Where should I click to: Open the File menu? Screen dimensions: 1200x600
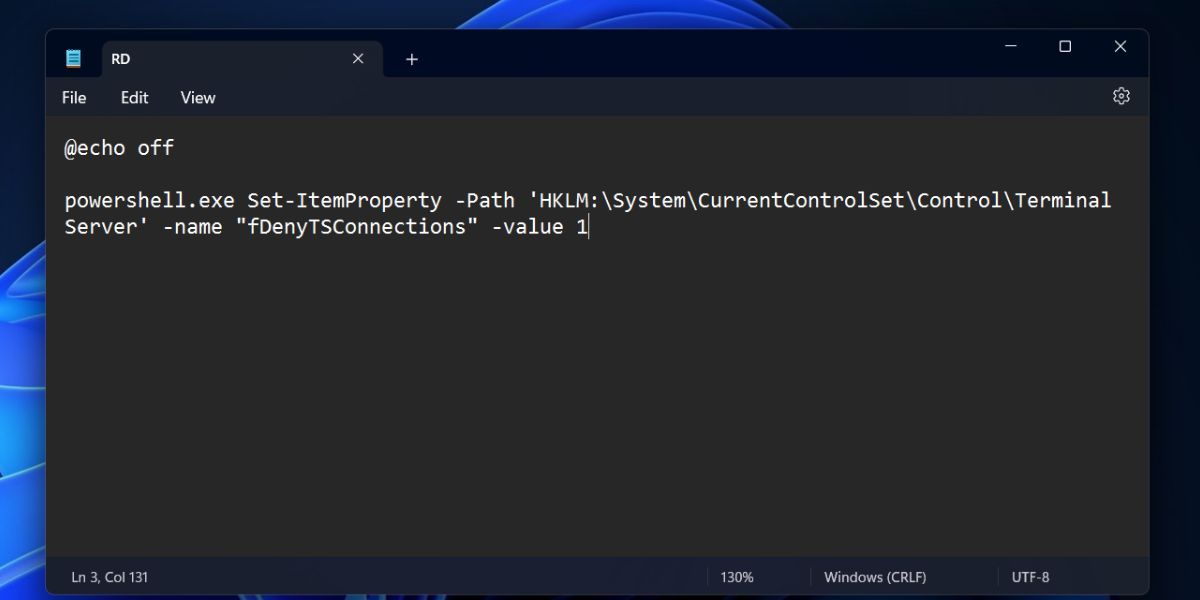pyautogui.click(x=74, y=97)
